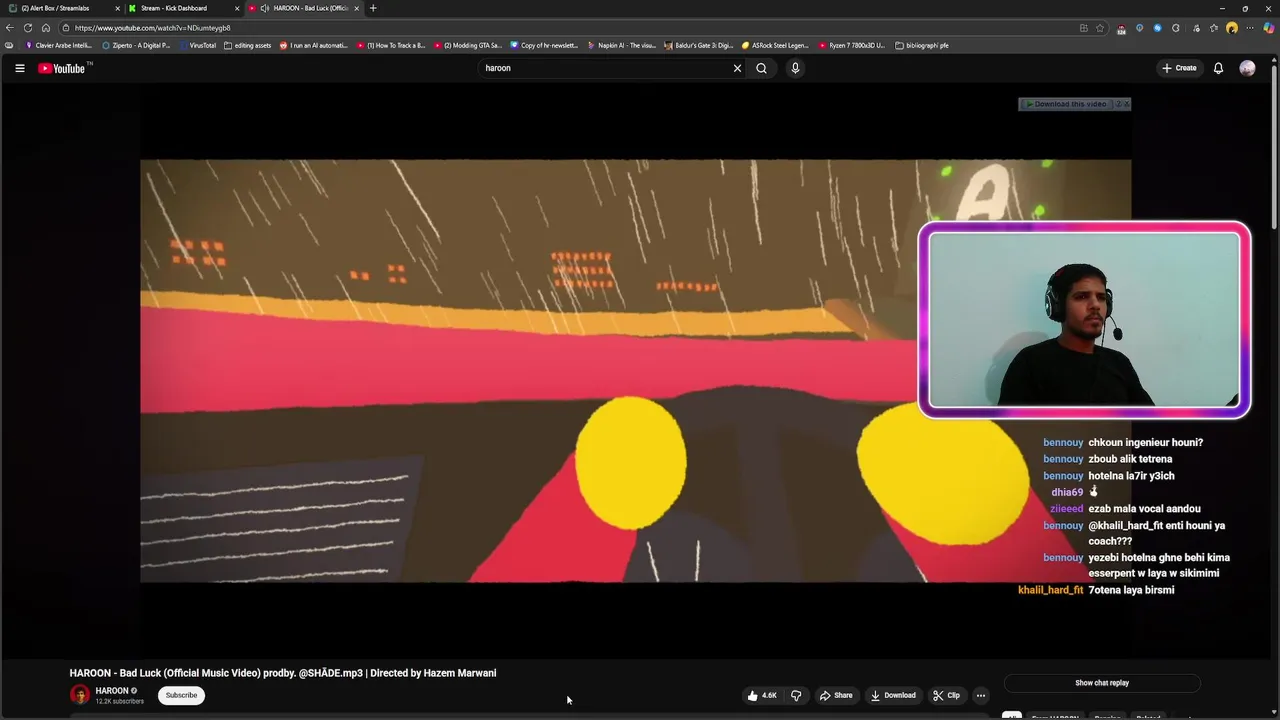This screenshot has height=720, width=1280.
Task: Open the Copy of hr-newsletter bookmark
Action: 544,45
